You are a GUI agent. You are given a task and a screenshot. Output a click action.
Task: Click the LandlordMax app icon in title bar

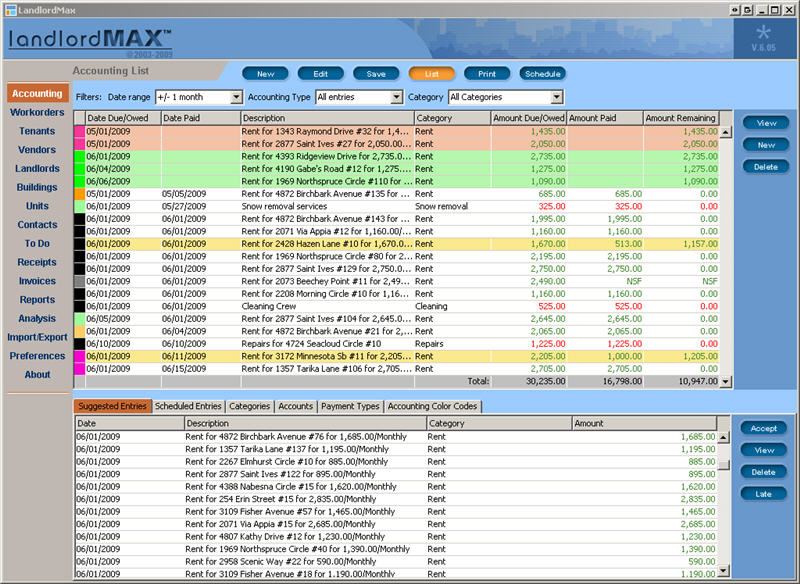tap(10, 10)
